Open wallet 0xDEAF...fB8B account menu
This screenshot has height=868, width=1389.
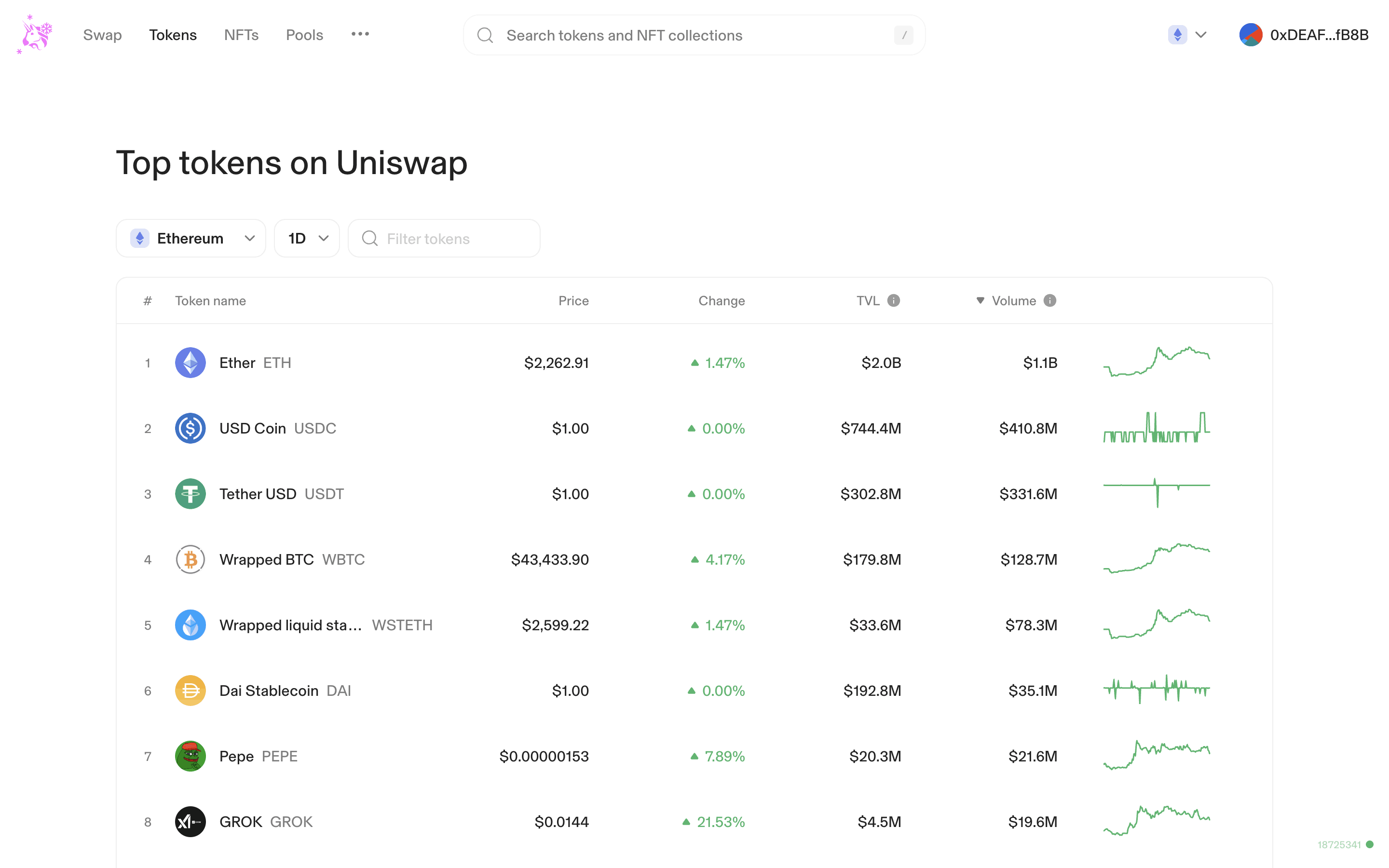tap(1304, 35)
